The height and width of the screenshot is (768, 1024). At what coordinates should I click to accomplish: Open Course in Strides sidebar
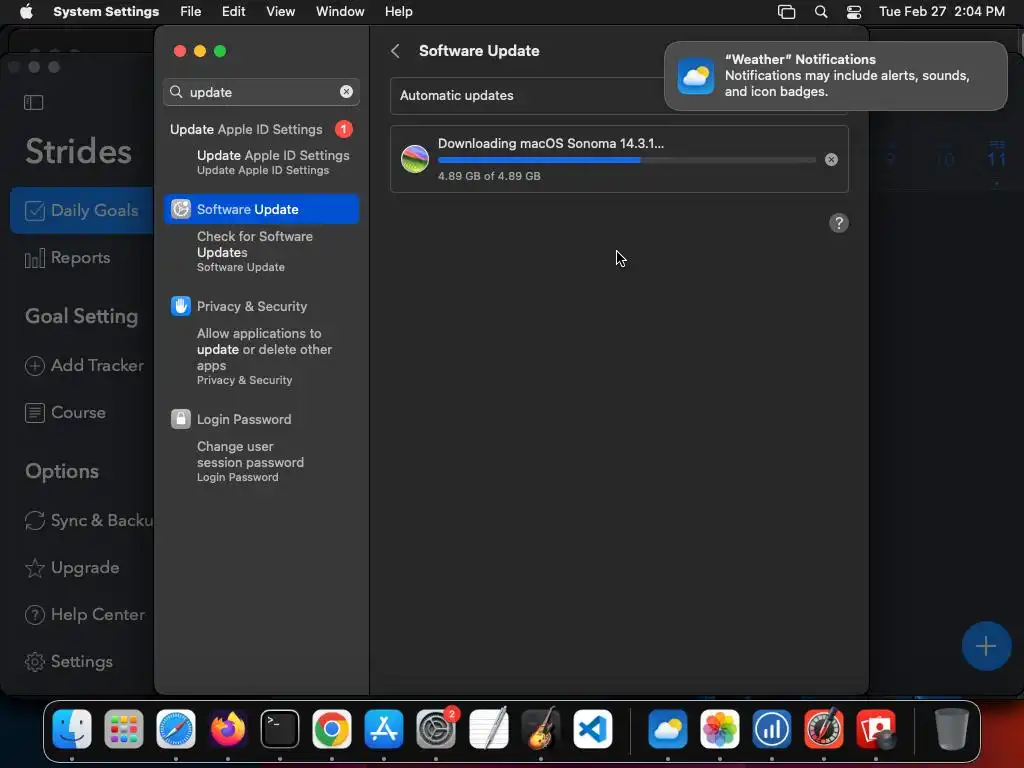pyautogui.click(x=65, y=412)
